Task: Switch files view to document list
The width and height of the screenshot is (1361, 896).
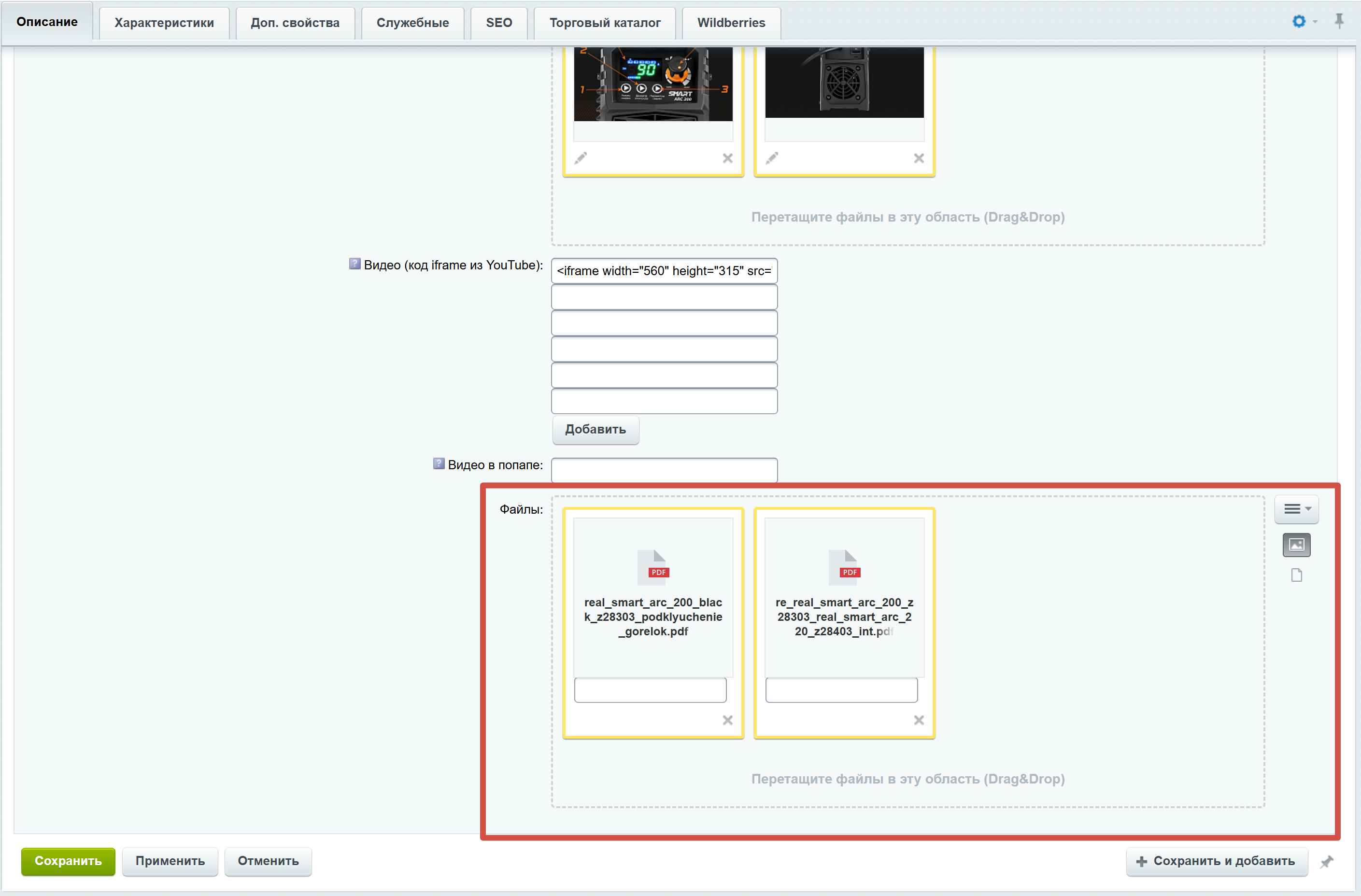Action: click(1296, 575)
